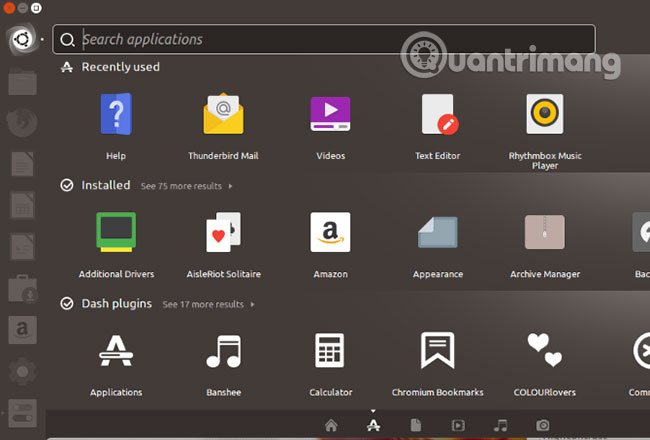650x440 pixels.
Task: Switch to the Files lens
Action: tap(416, 425)
